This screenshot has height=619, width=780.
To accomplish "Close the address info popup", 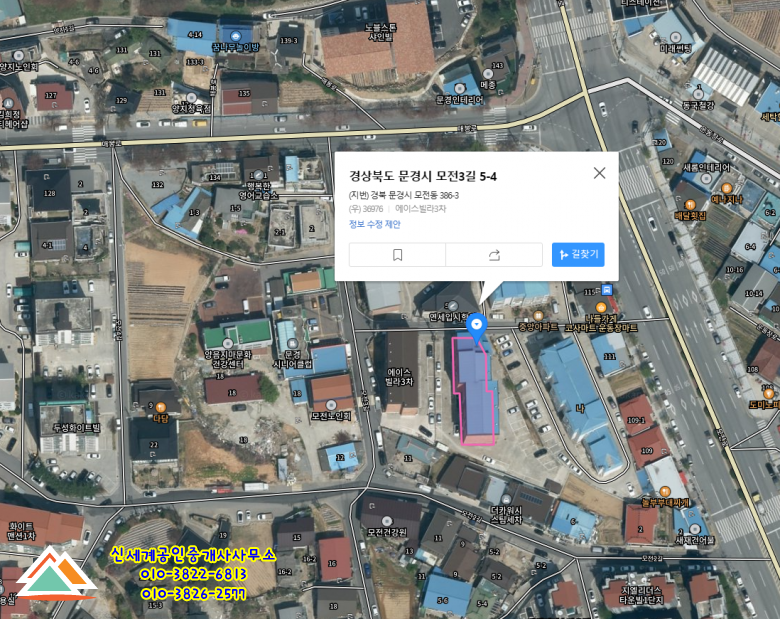I will click(599, 173).
